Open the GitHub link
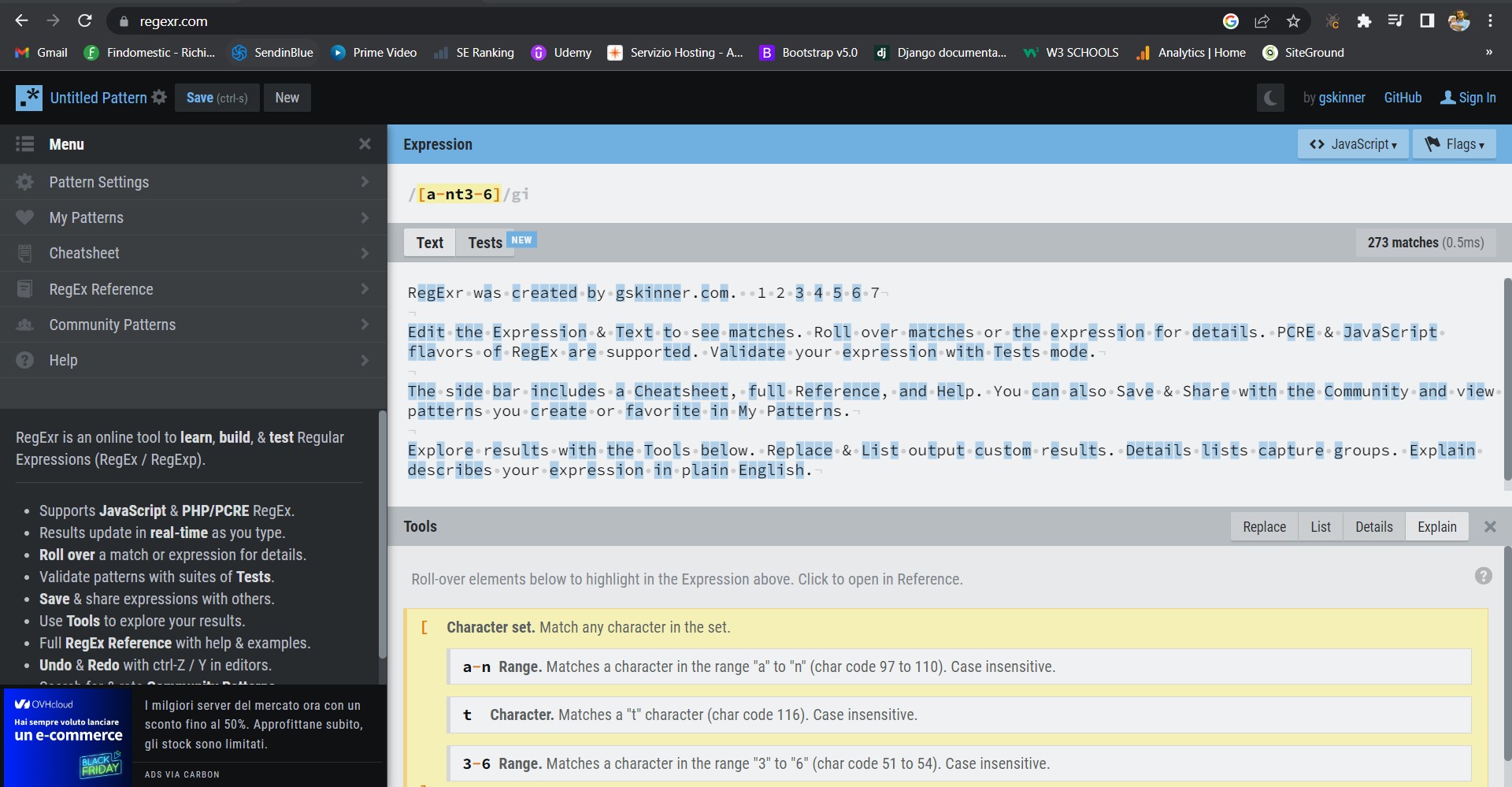1512x787 pixels. coord(1402,97)
